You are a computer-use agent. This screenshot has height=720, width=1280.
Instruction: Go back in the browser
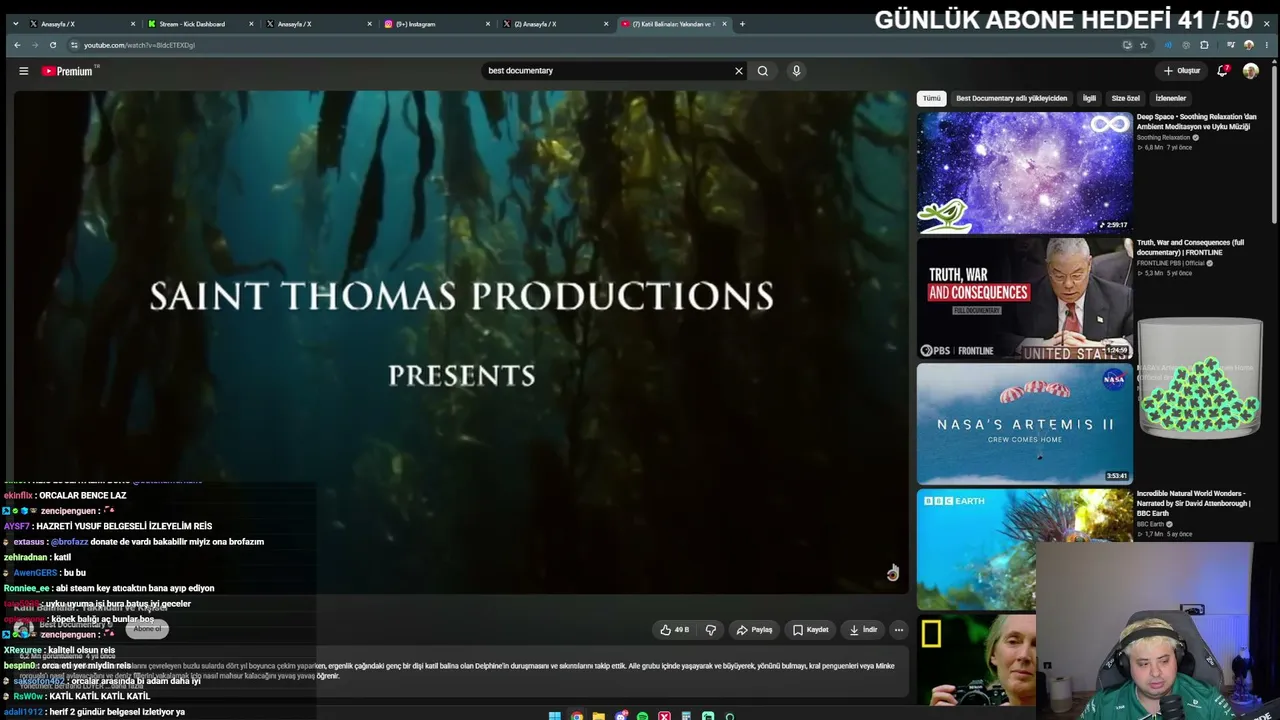click(17, 45)
